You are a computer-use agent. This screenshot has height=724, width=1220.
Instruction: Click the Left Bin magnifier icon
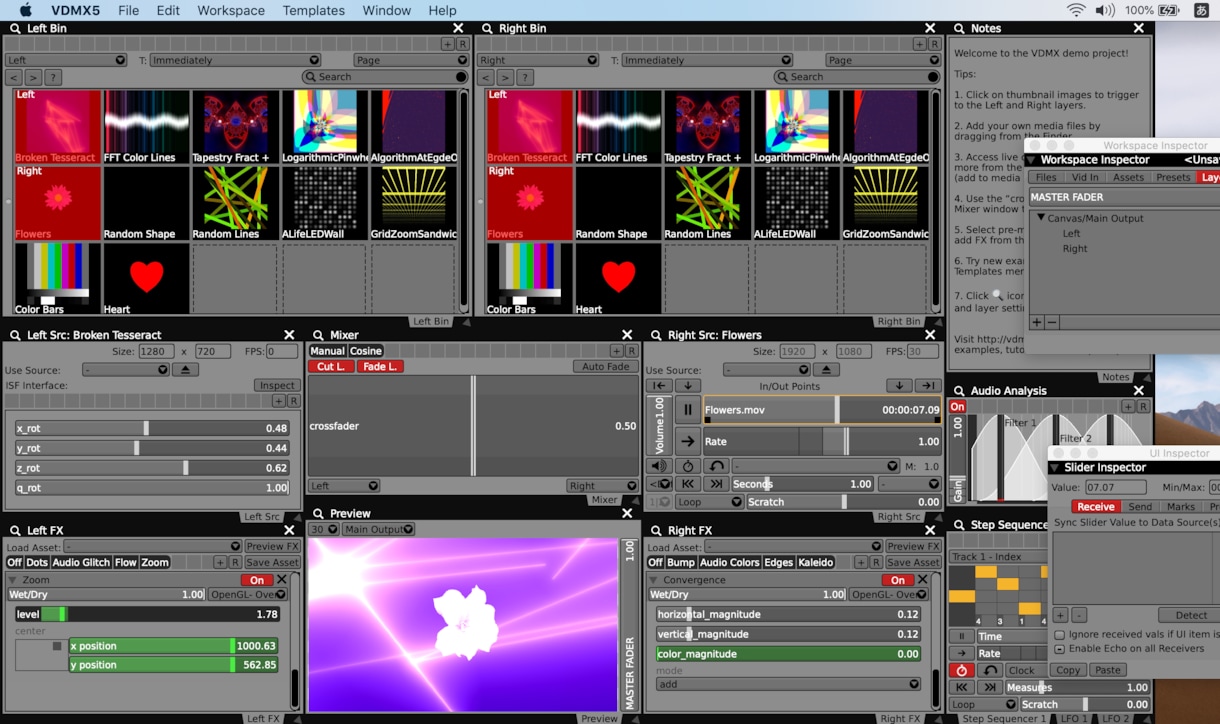(x=15, y=29)
